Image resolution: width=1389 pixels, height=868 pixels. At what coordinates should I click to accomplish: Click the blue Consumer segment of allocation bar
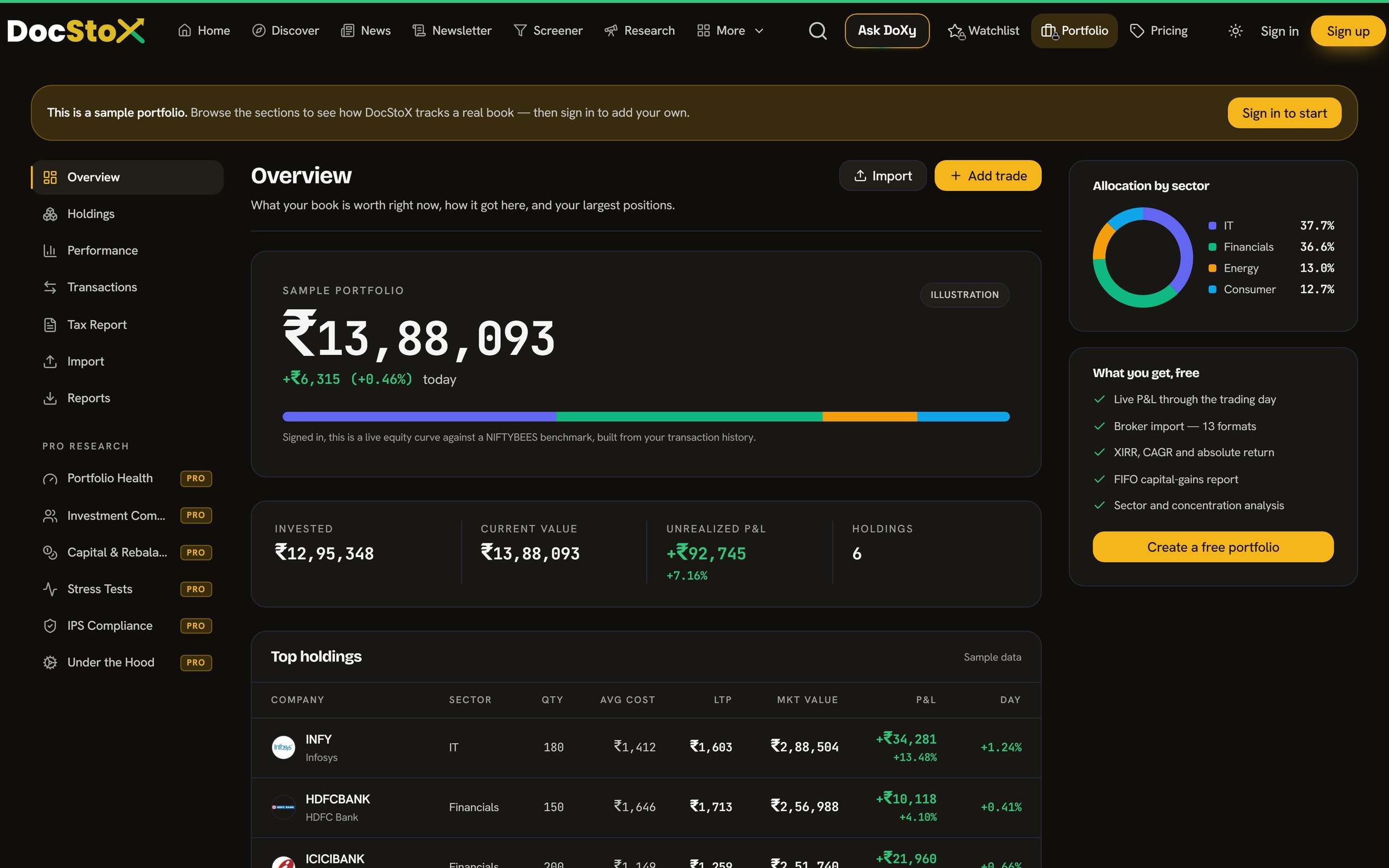(x=963, y=417)
